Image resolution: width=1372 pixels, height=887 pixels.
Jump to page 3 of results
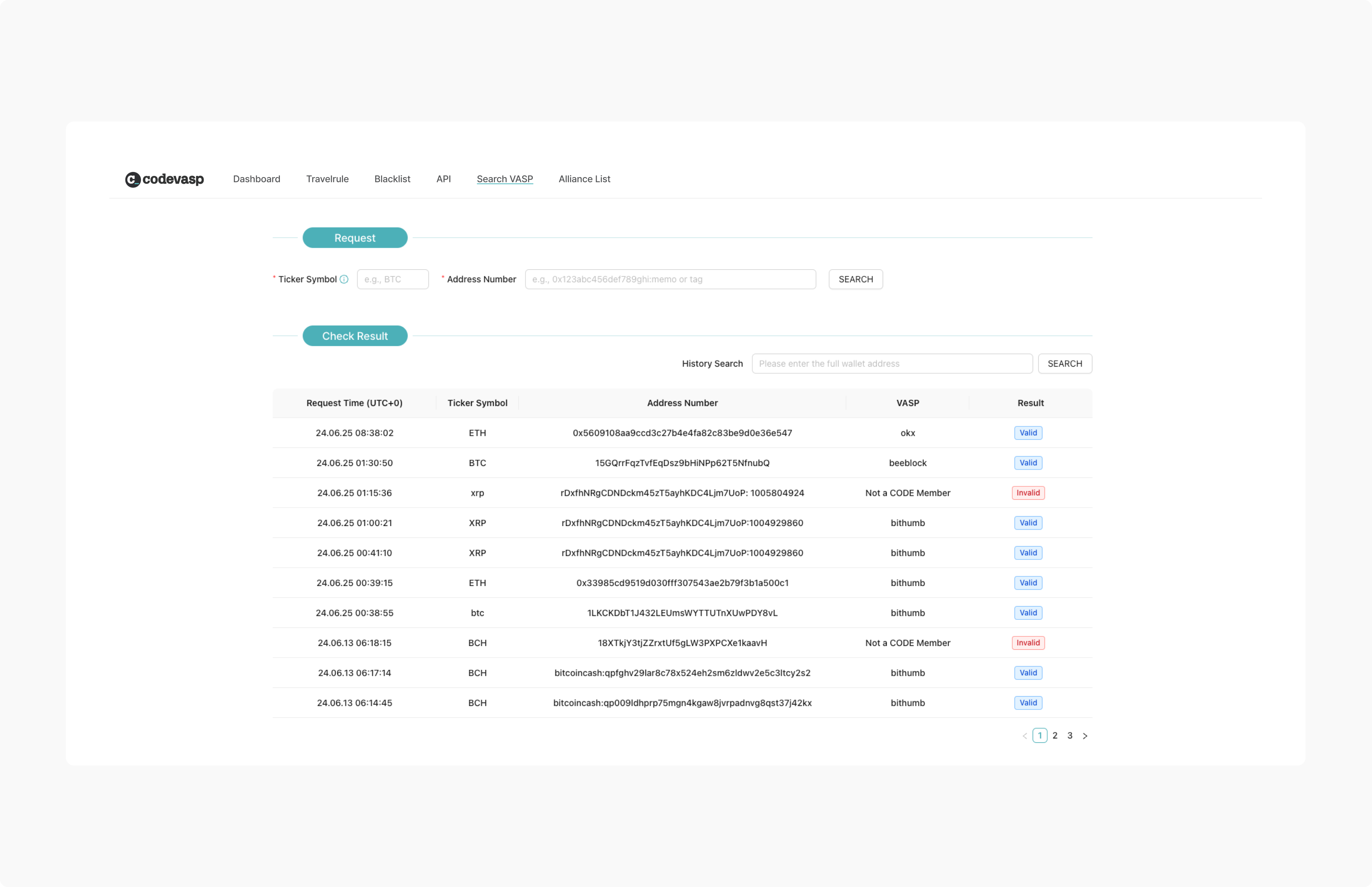pos(1070,735)
